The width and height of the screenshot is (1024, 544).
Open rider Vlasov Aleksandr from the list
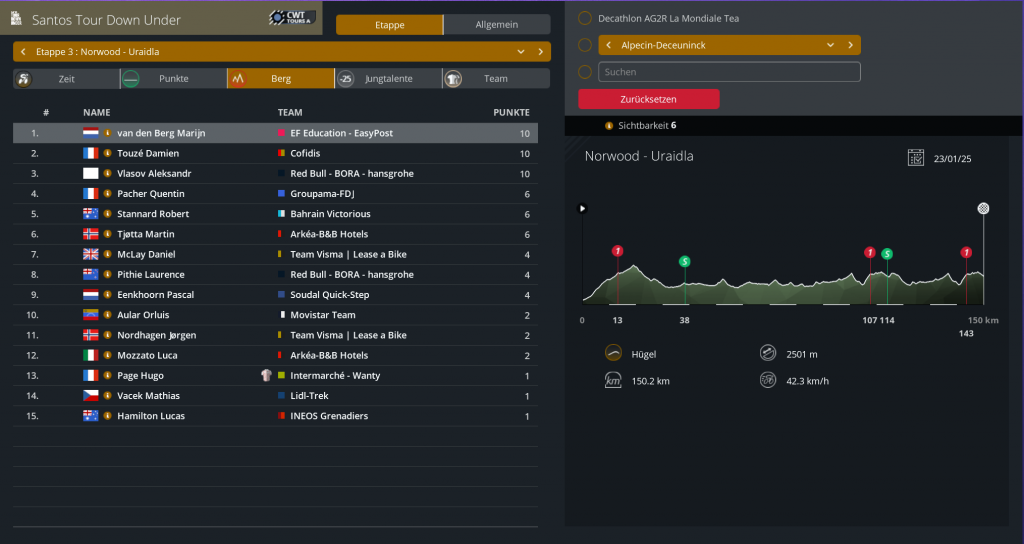pos(153,174)
